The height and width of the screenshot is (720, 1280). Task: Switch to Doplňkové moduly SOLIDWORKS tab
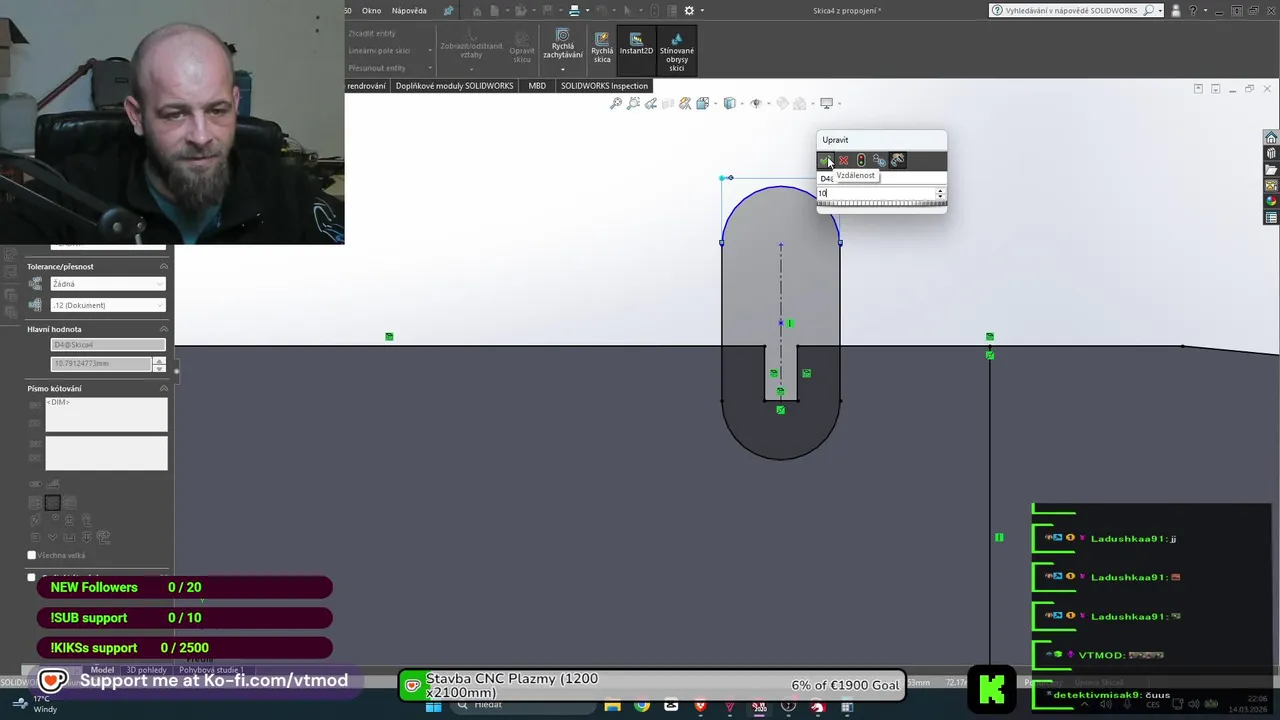point(455,86)
